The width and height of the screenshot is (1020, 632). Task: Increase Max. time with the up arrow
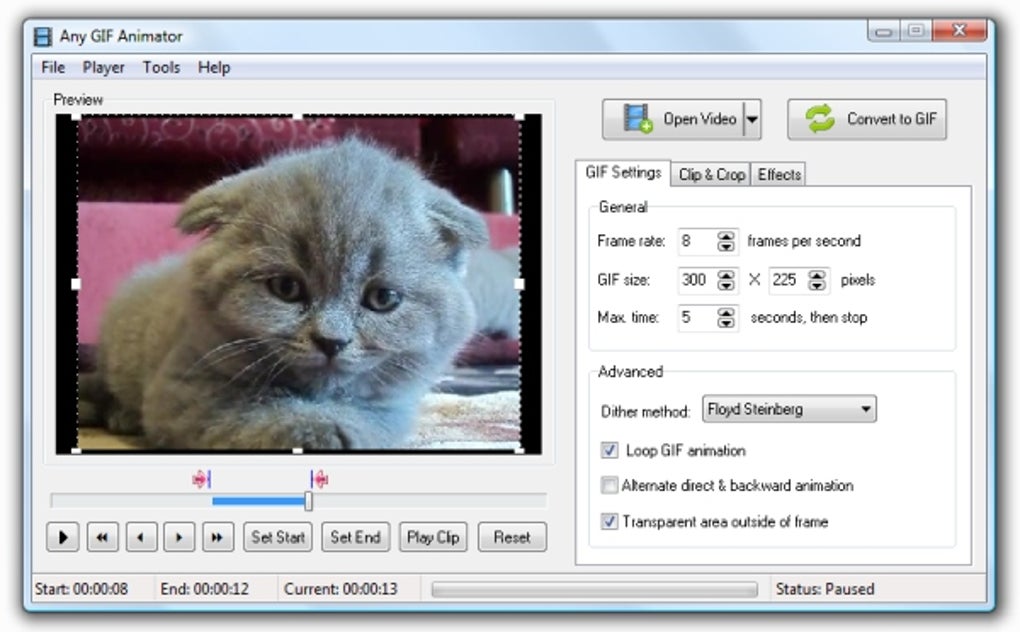pyautogui.click(x=726, y=312)
